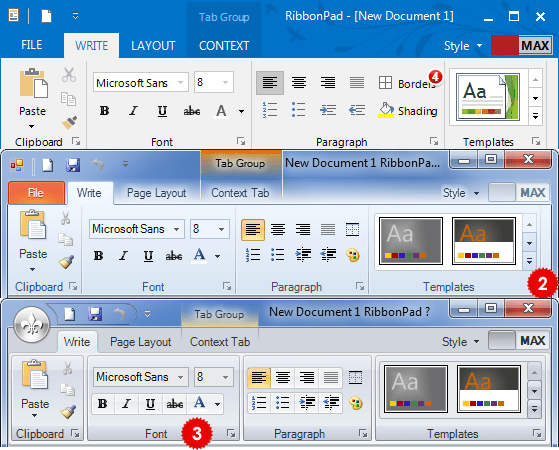Toggle Italic in top blue ribbon
Viewport: 559px width, 450px height.
tap(133, 111)
